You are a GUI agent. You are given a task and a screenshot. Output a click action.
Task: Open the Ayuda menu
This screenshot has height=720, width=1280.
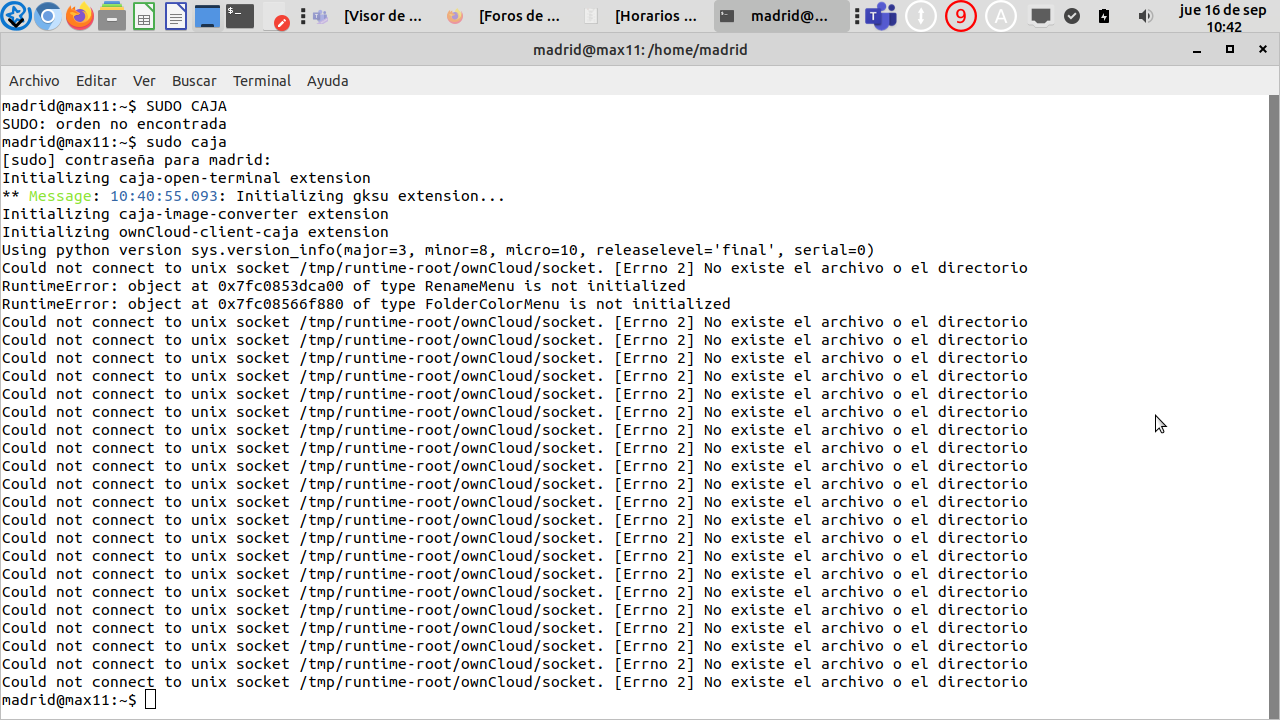(327, 81)
